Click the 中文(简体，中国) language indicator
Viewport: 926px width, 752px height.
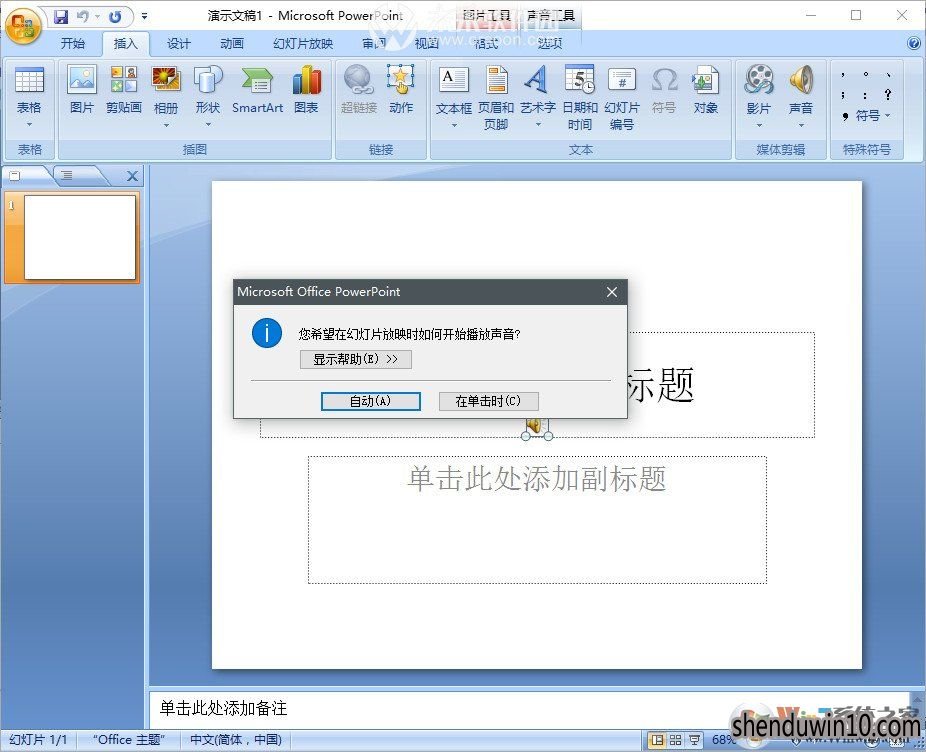pos(236,740)
